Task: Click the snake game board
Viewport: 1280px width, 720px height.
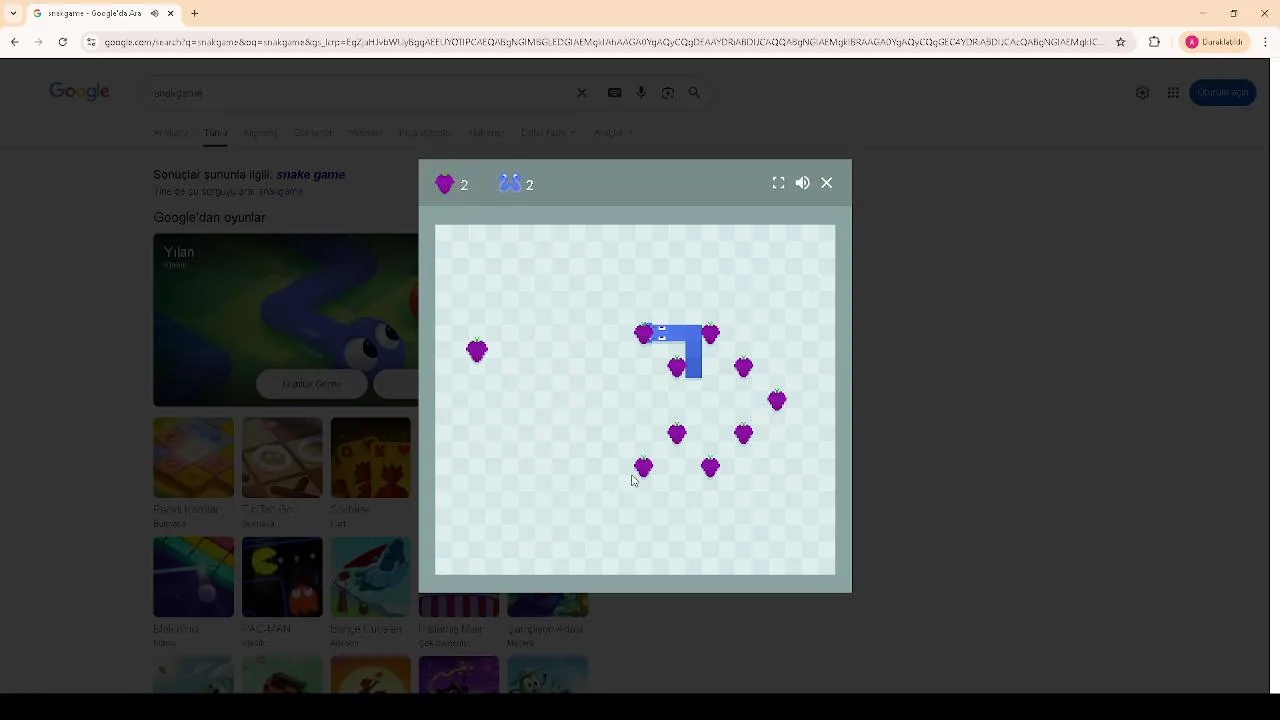Action: [x=635, y=400]
